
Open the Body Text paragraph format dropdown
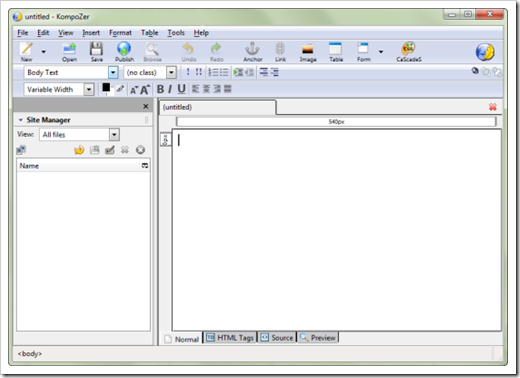click(113, 72)
